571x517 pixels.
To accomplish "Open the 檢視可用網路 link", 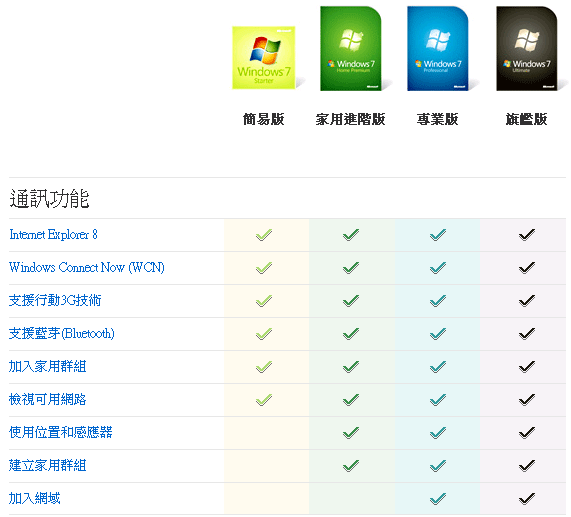I will (48, 399).
